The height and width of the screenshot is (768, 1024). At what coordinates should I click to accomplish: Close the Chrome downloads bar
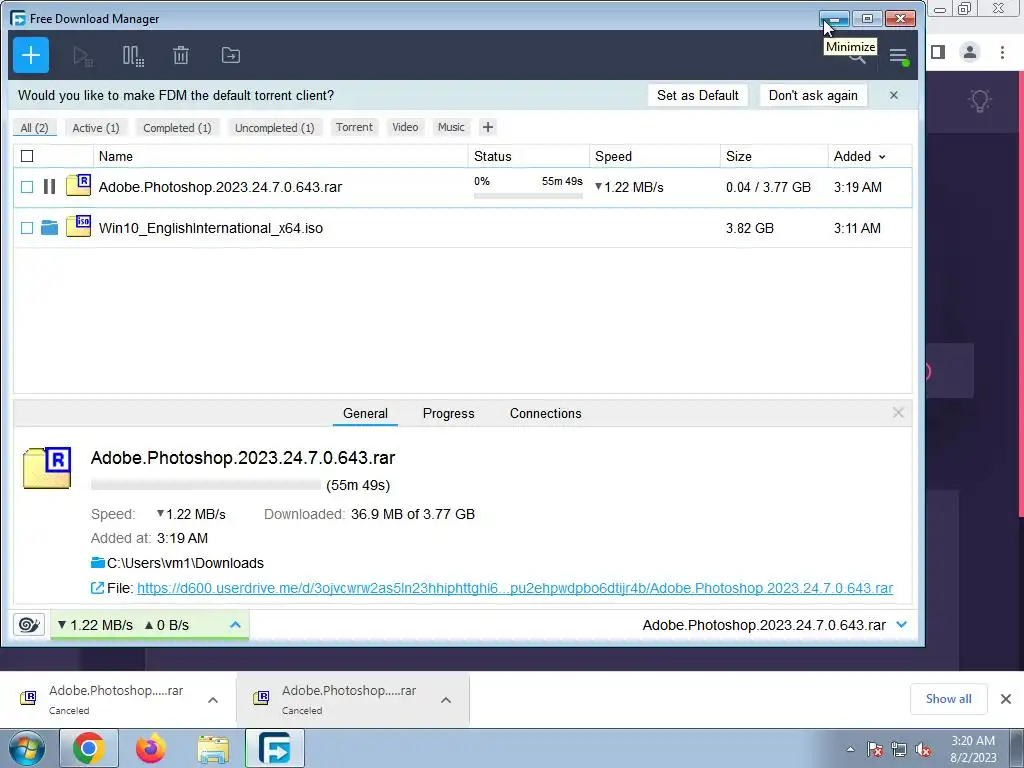[x=1006, y=699]
